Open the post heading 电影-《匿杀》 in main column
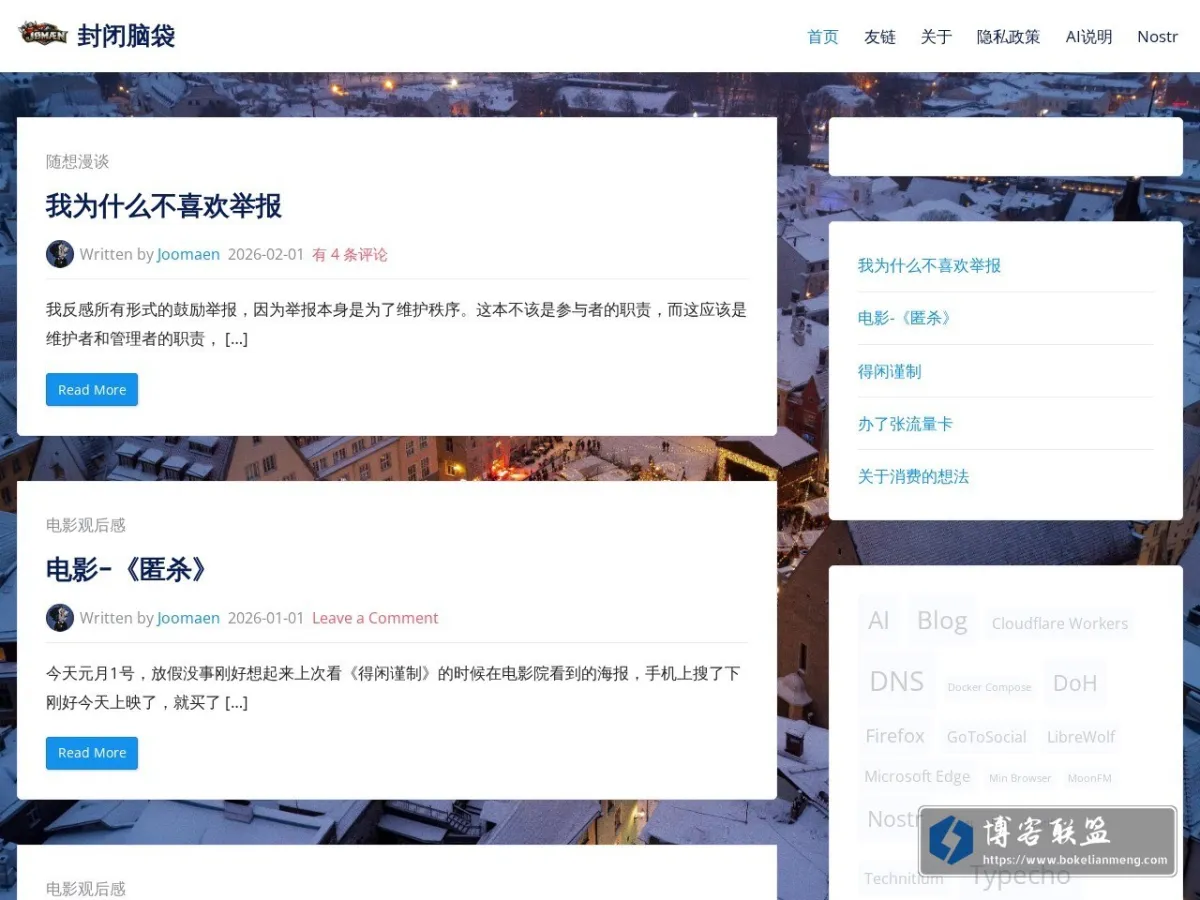 coord(126,570)
